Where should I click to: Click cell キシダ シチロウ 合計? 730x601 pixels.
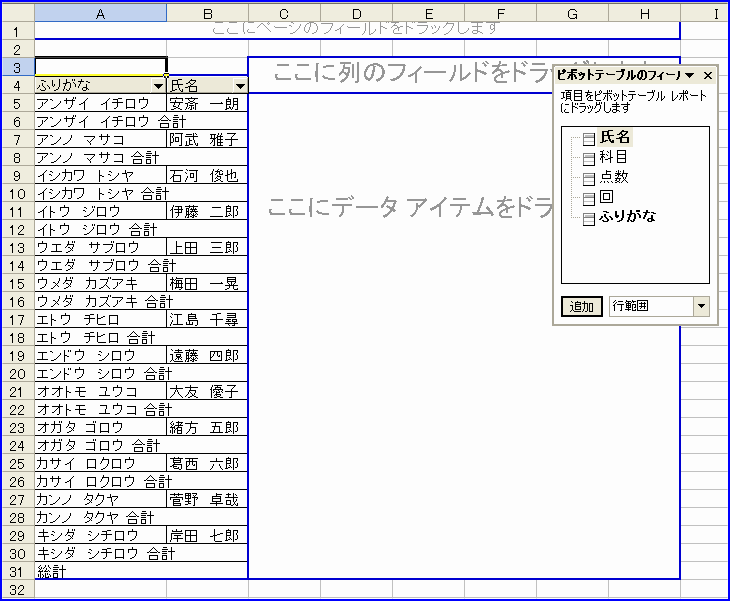pyautogui.click(x=141, y=554)
